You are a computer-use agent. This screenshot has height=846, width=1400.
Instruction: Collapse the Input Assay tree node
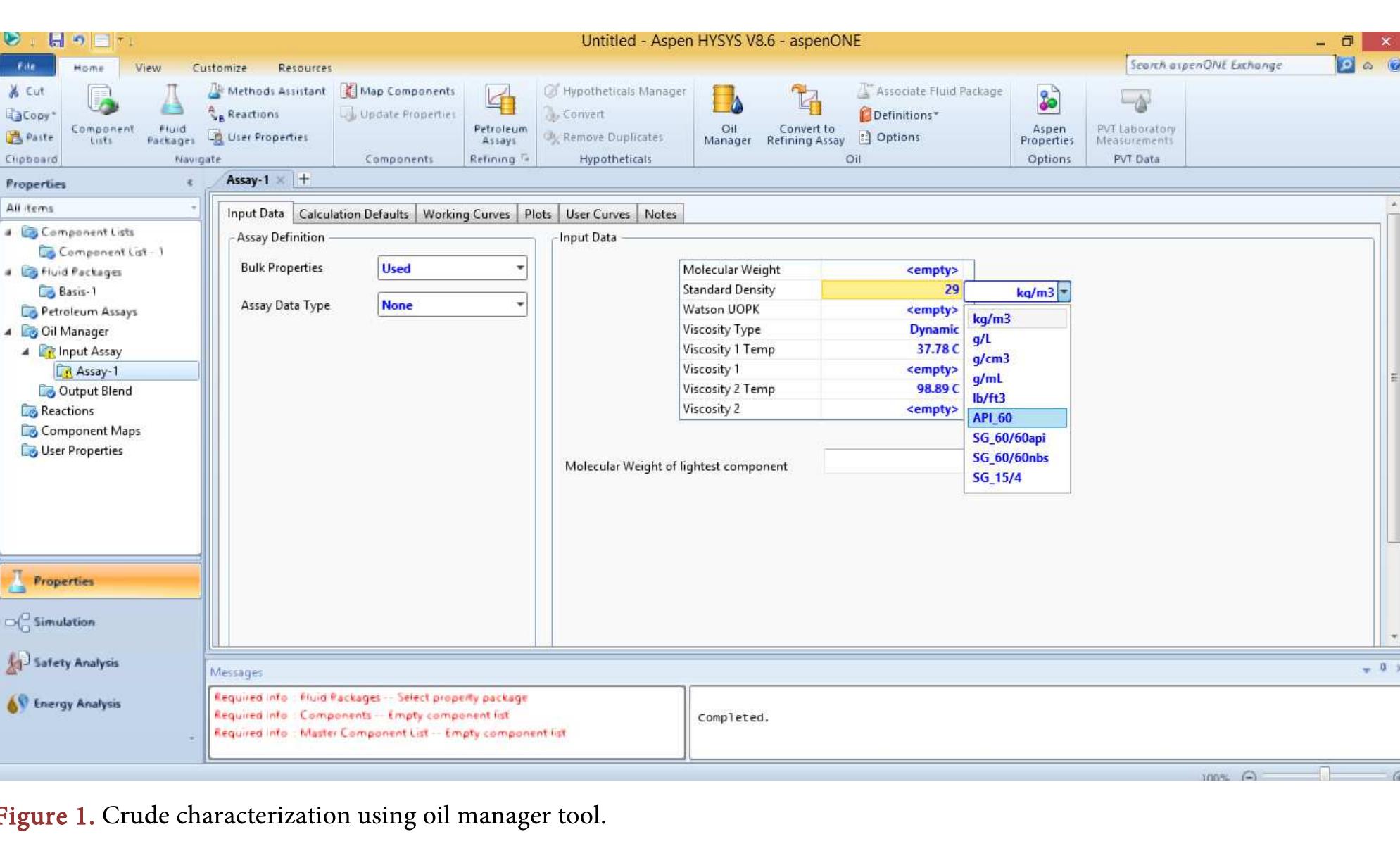(x=25, y=351)
